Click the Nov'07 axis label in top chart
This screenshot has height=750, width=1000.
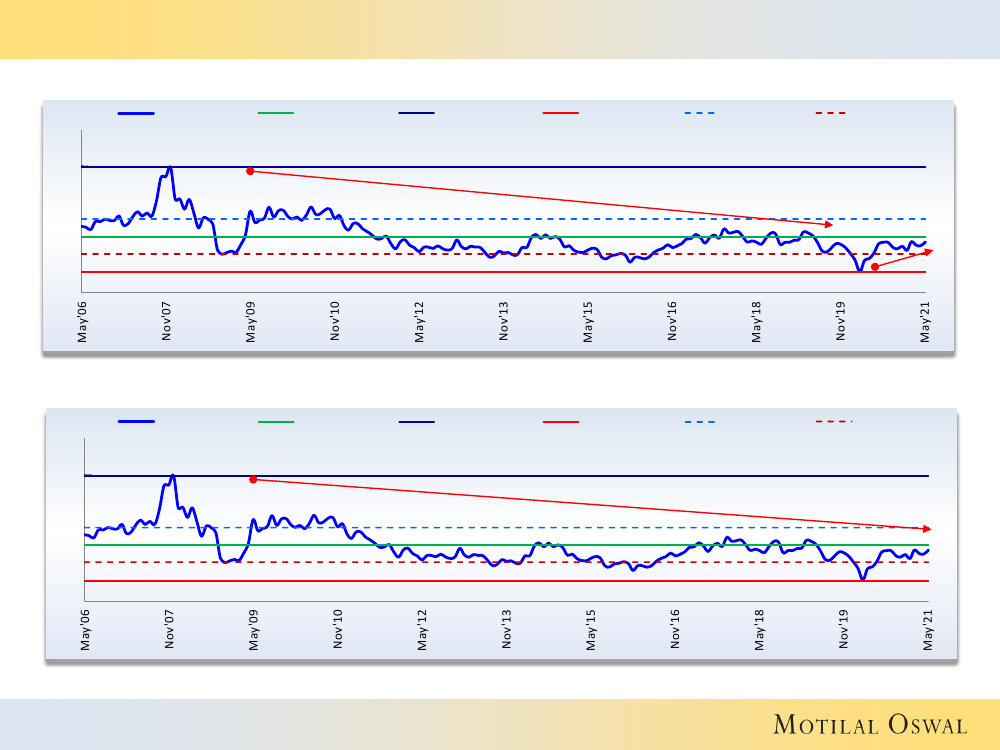[166, 322]
